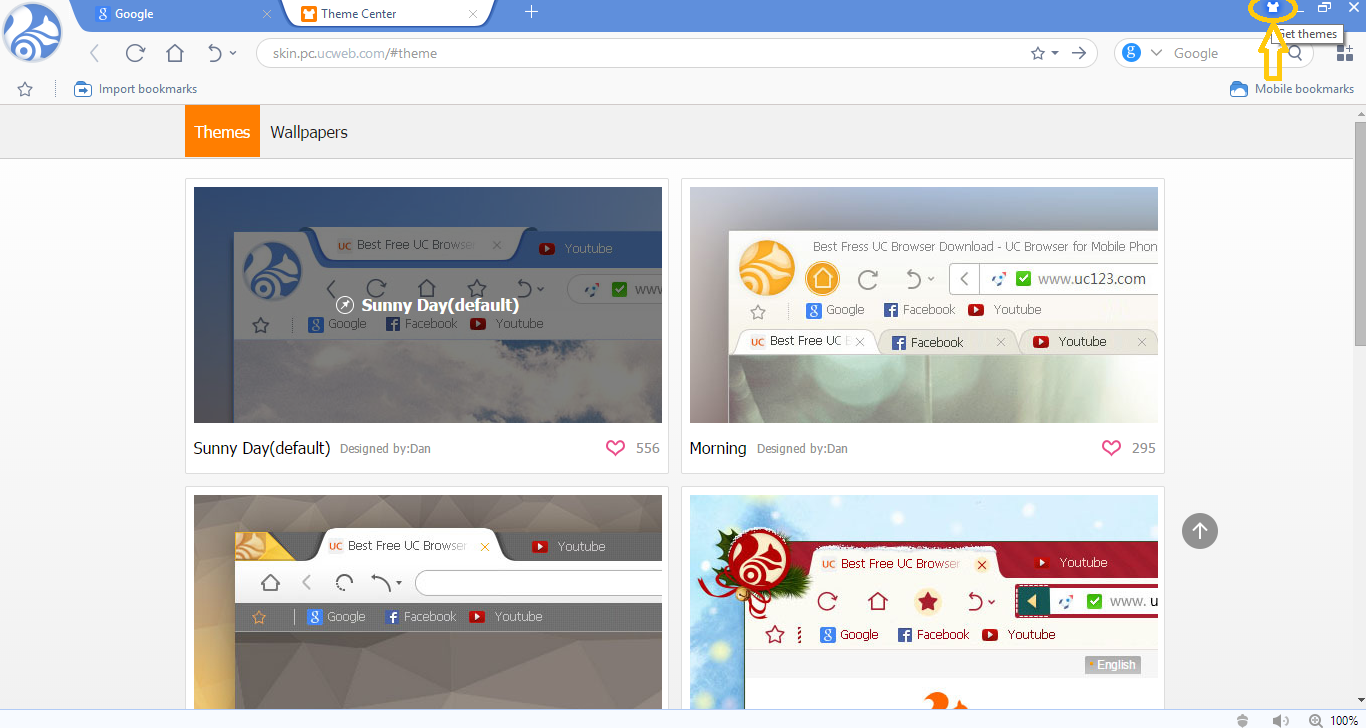Close the Google tab
Screen dimensions: 1366x728
[x=267, y=14]
